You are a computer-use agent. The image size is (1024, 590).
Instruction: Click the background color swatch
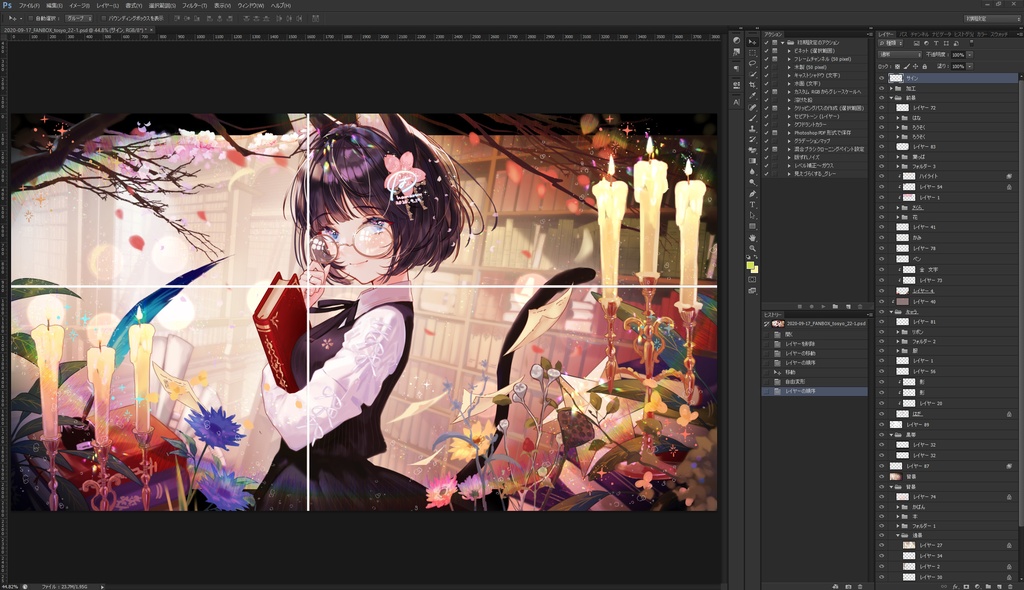point(755,269)
